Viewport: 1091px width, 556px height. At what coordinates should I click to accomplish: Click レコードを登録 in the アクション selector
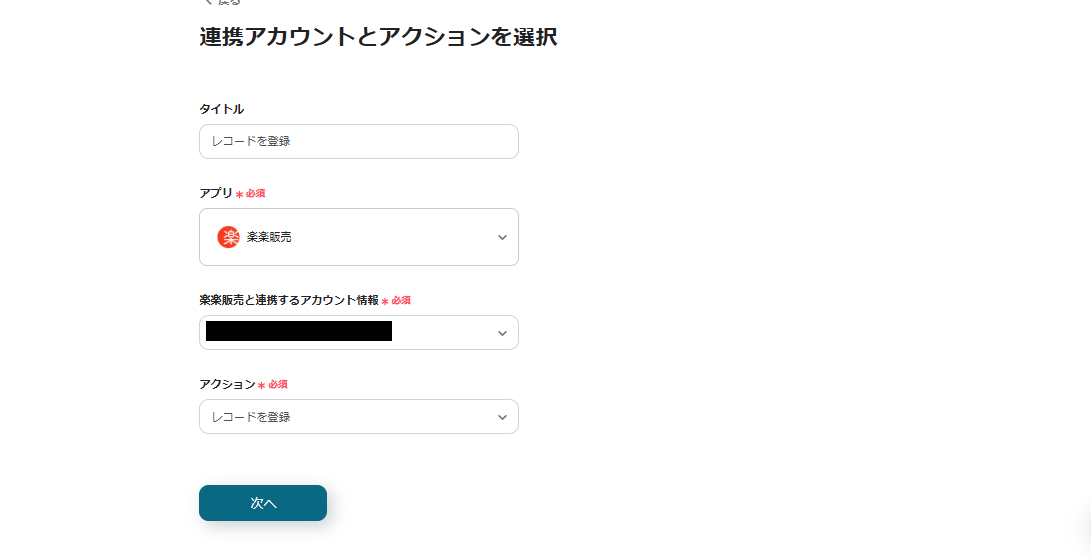[251, 417]
